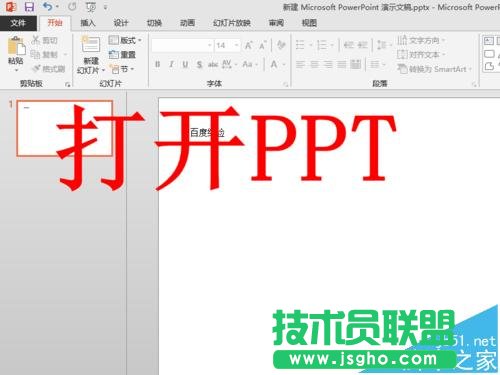Open the clipboard group dialog launcher

click(68, 84)
